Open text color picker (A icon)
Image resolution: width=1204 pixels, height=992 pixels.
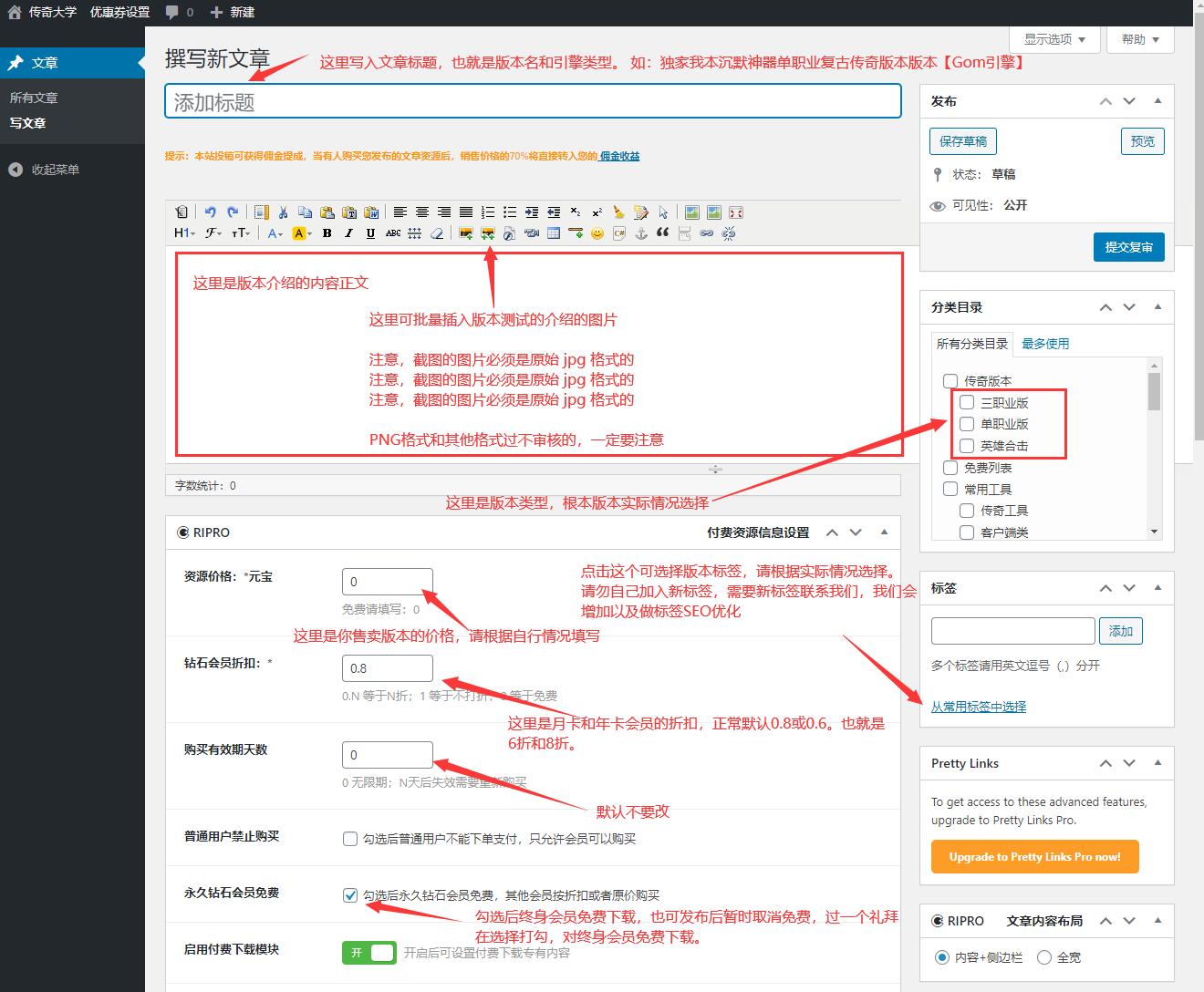(275, 233)
